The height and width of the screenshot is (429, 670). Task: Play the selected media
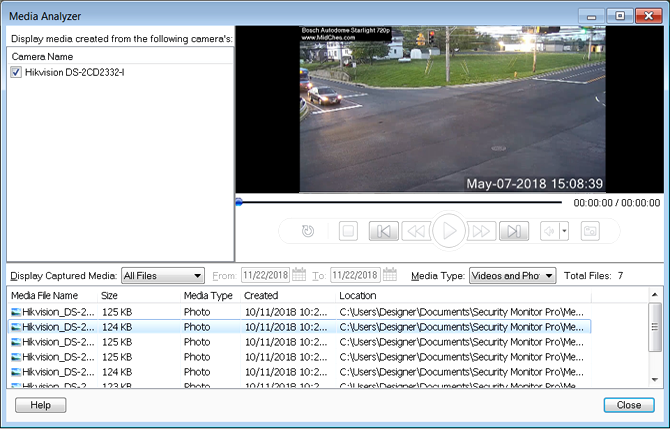pos(449,231)
